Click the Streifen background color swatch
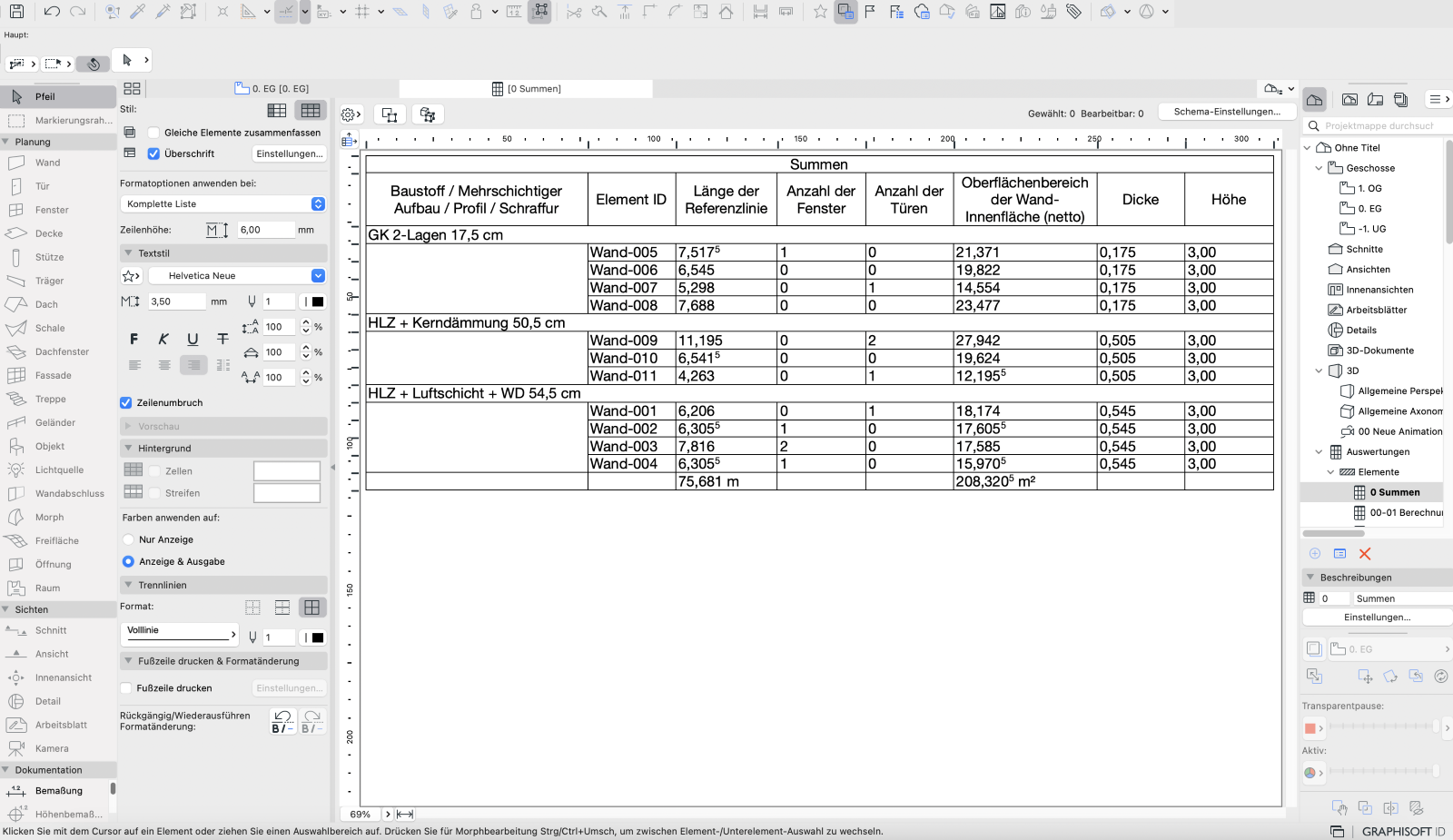This screenshot has height=840, width=1453. coord(287,493)
